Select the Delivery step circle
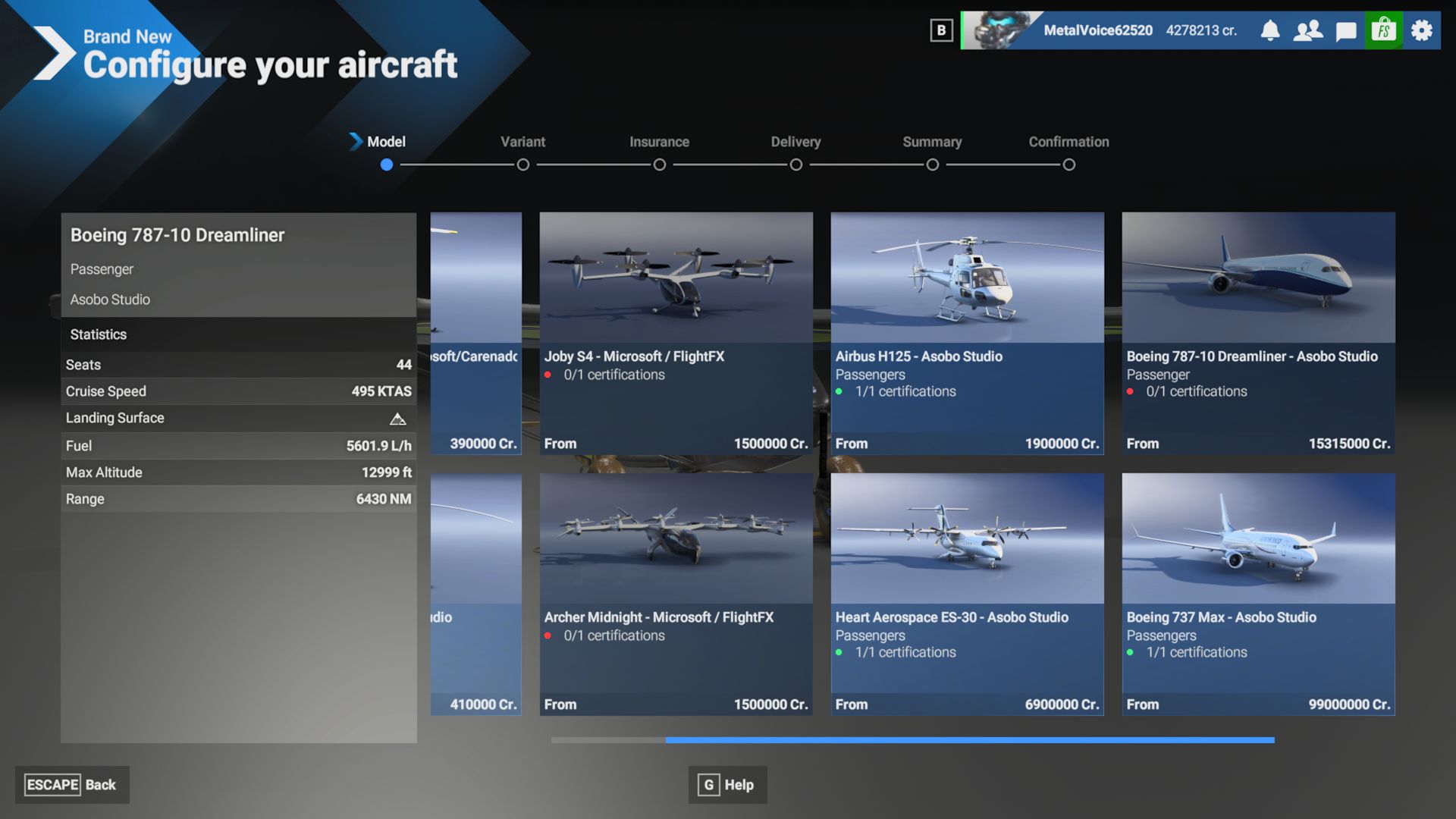The height and width of the screenshot is (819, 1456). [x=796, y=165]
